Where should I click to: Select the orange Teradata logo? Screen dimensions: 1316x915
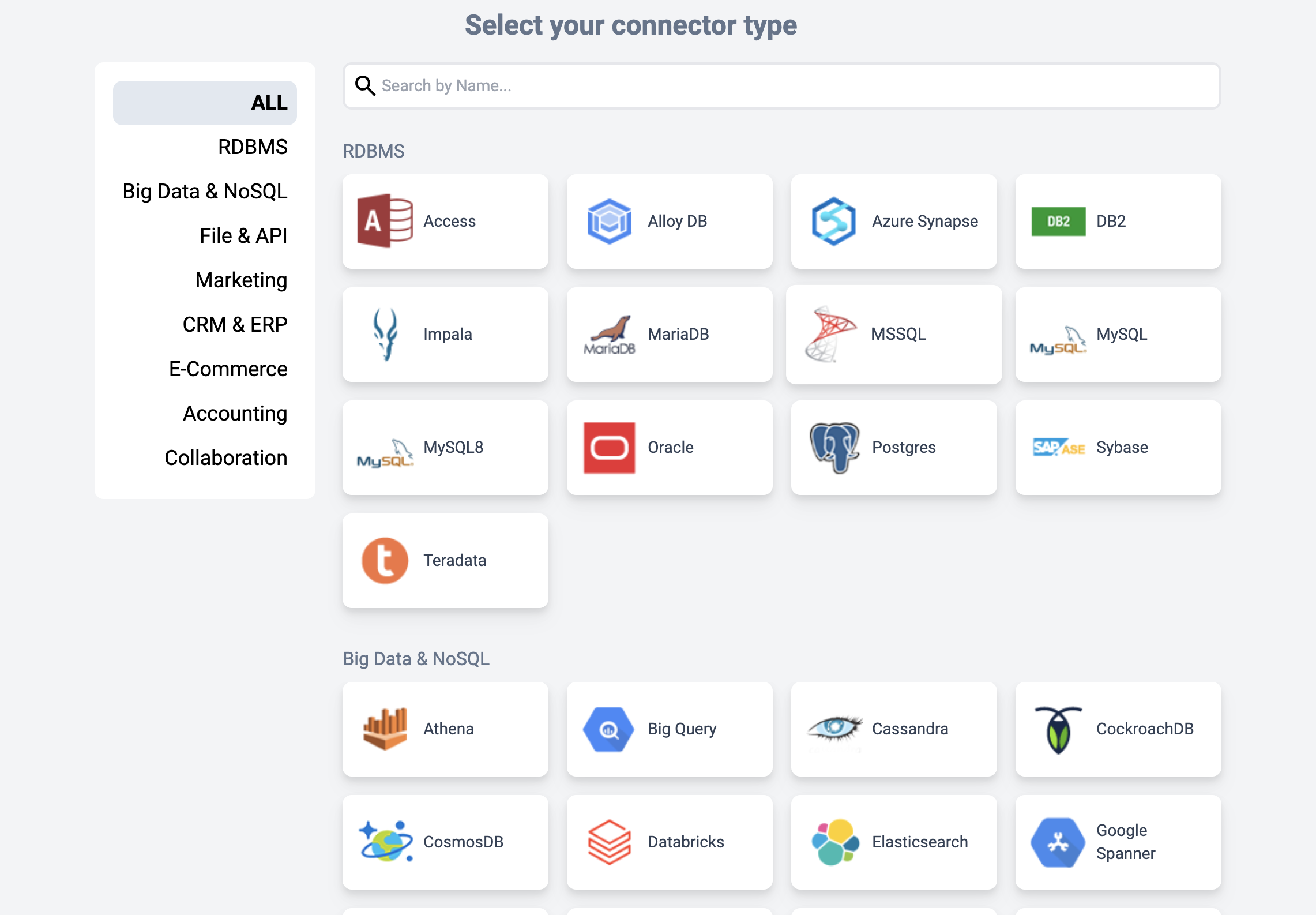coord(385,560)
